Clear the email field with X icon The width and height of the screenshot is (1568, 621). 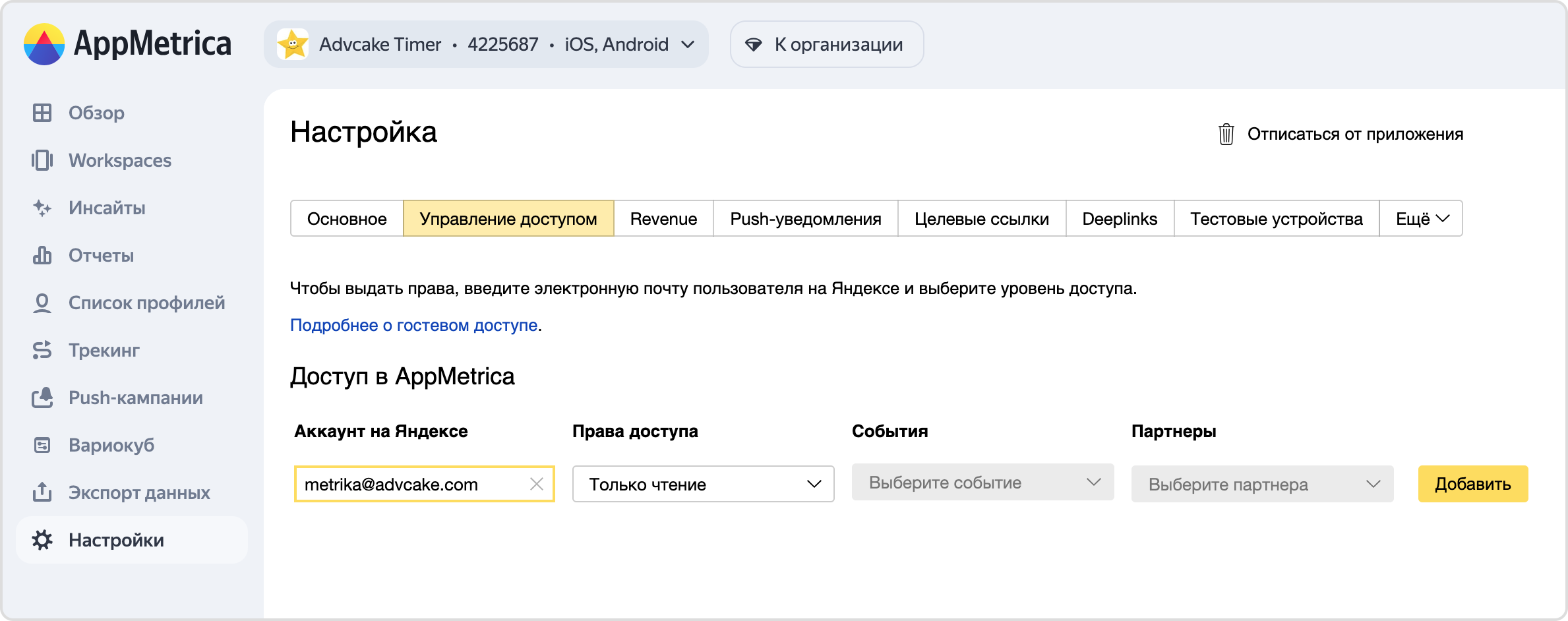pos(537,484)
